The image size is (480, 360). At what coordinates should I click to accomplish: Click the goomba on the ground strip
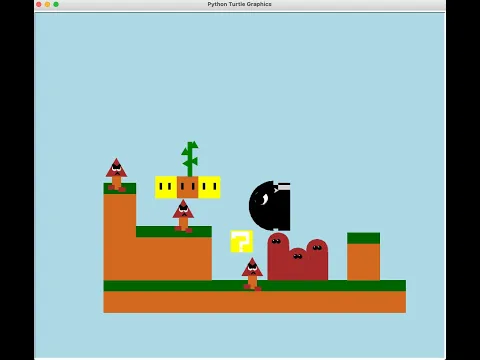pyautogui.click(x=252, y=274)
